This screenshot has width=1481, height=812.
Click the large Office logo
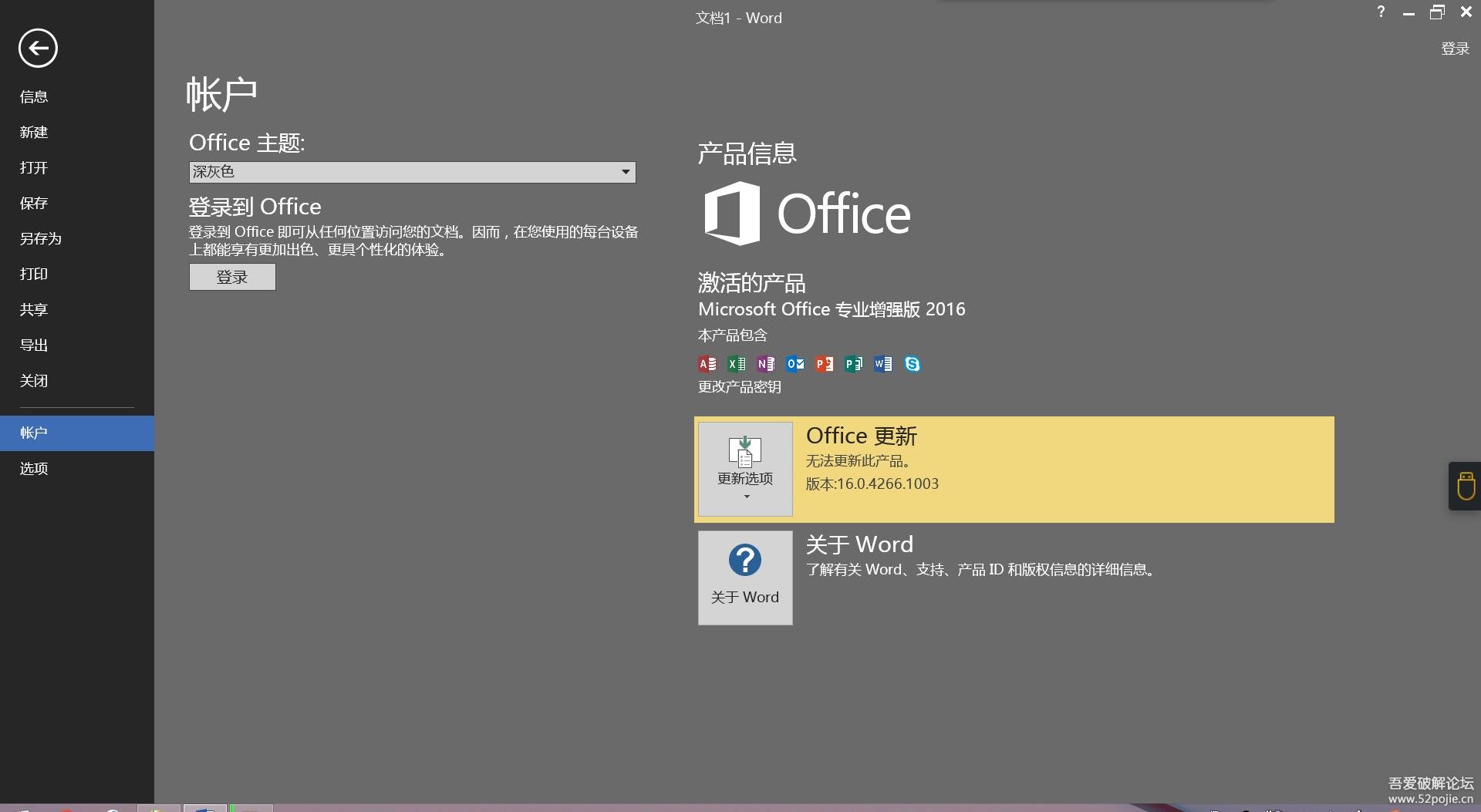click(x=808, y=214)
